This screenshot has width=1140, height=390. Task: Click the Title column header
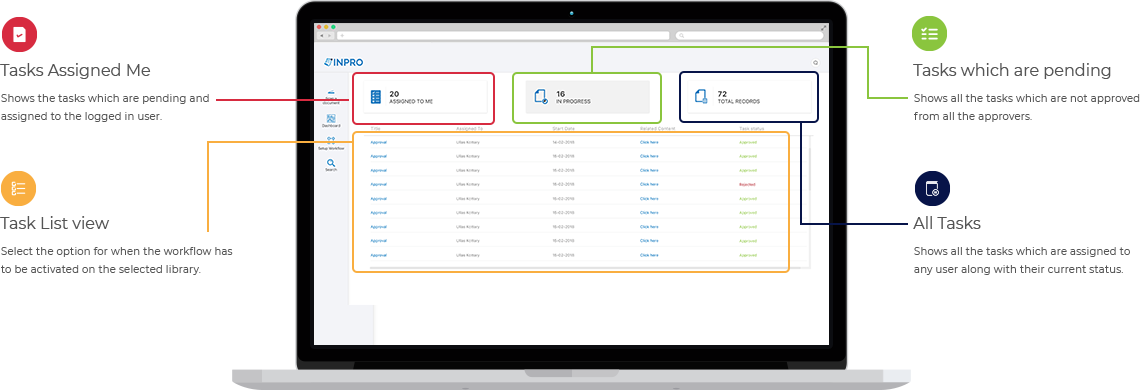pyautogui.click(x=375, y=129)
